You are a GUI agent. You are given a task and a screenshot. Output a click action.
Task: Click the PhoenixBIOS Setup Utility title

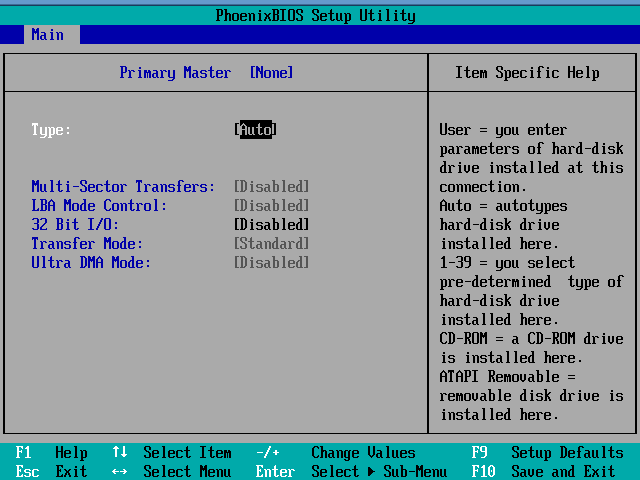[316, 16]
